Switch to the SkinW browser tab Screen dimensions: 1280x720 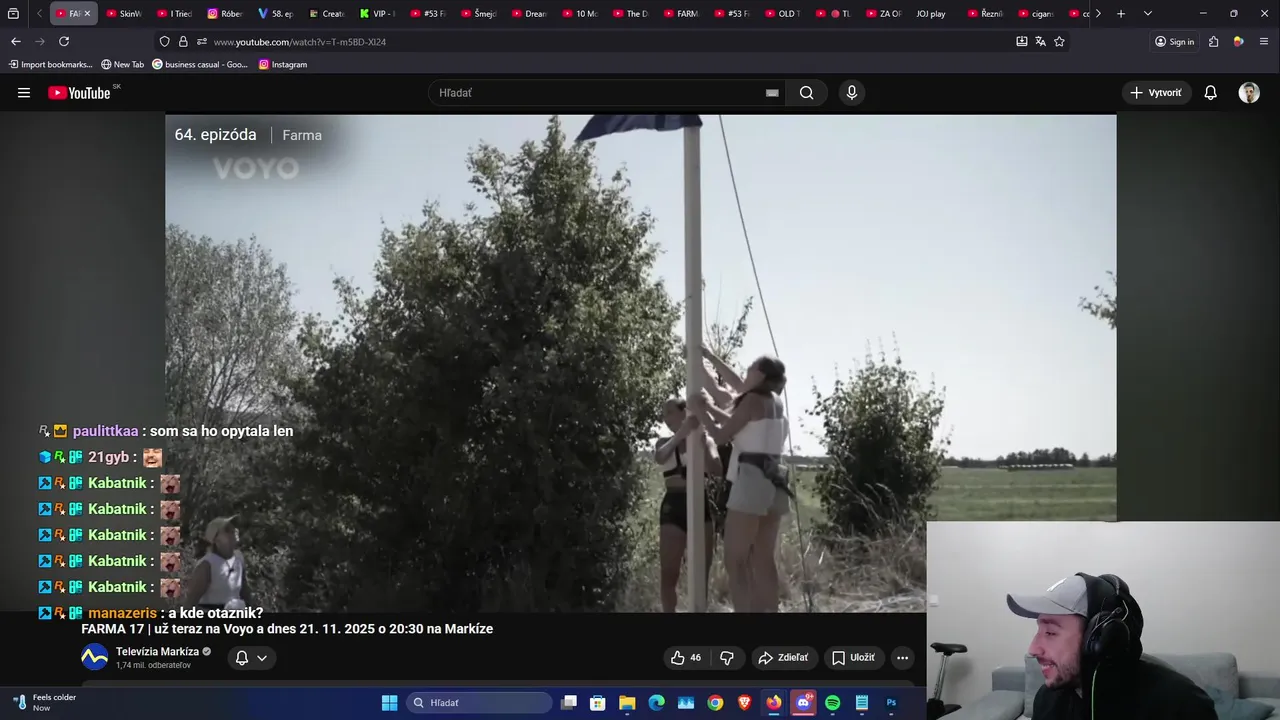pos(123,14)
